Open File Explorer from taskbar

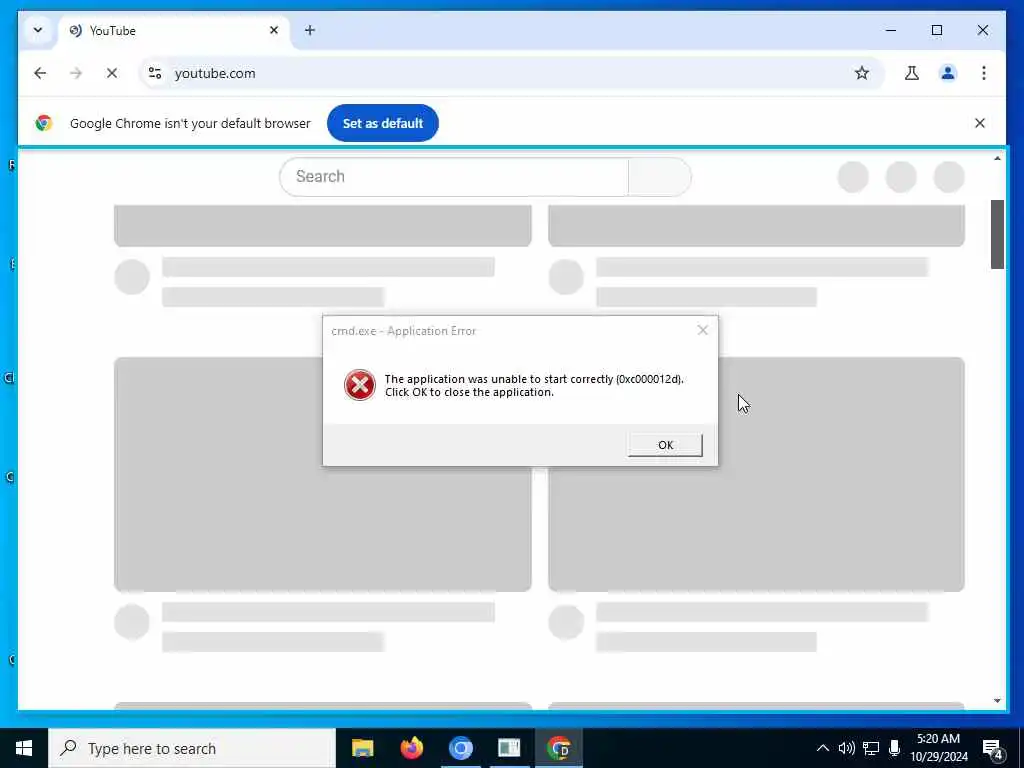click(x=362, y=748)
